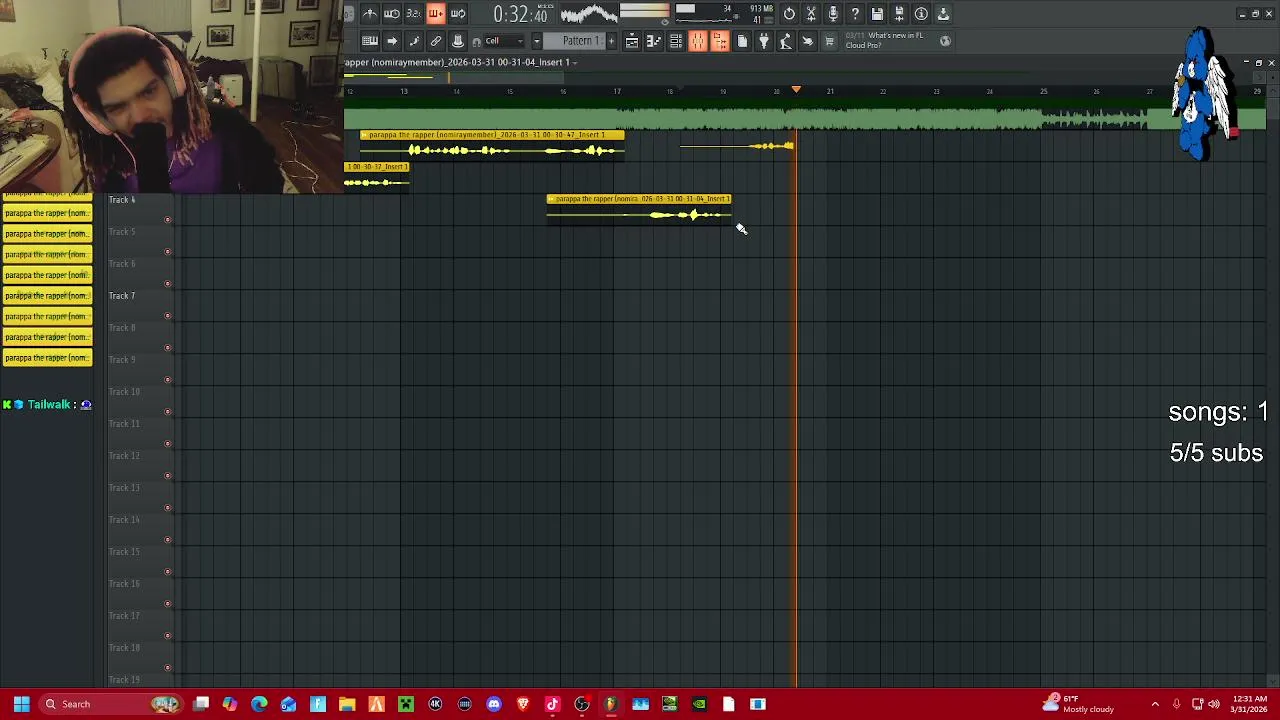
Task: Click the microphone one-click recording icon
Action: 833,14
